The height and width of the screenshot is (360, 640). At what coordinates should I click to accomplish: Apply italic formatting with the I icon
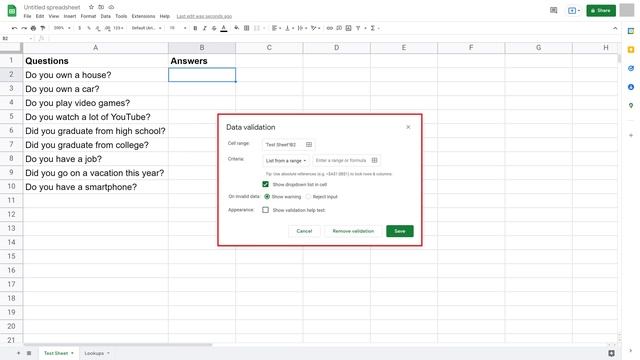point(204,28)
